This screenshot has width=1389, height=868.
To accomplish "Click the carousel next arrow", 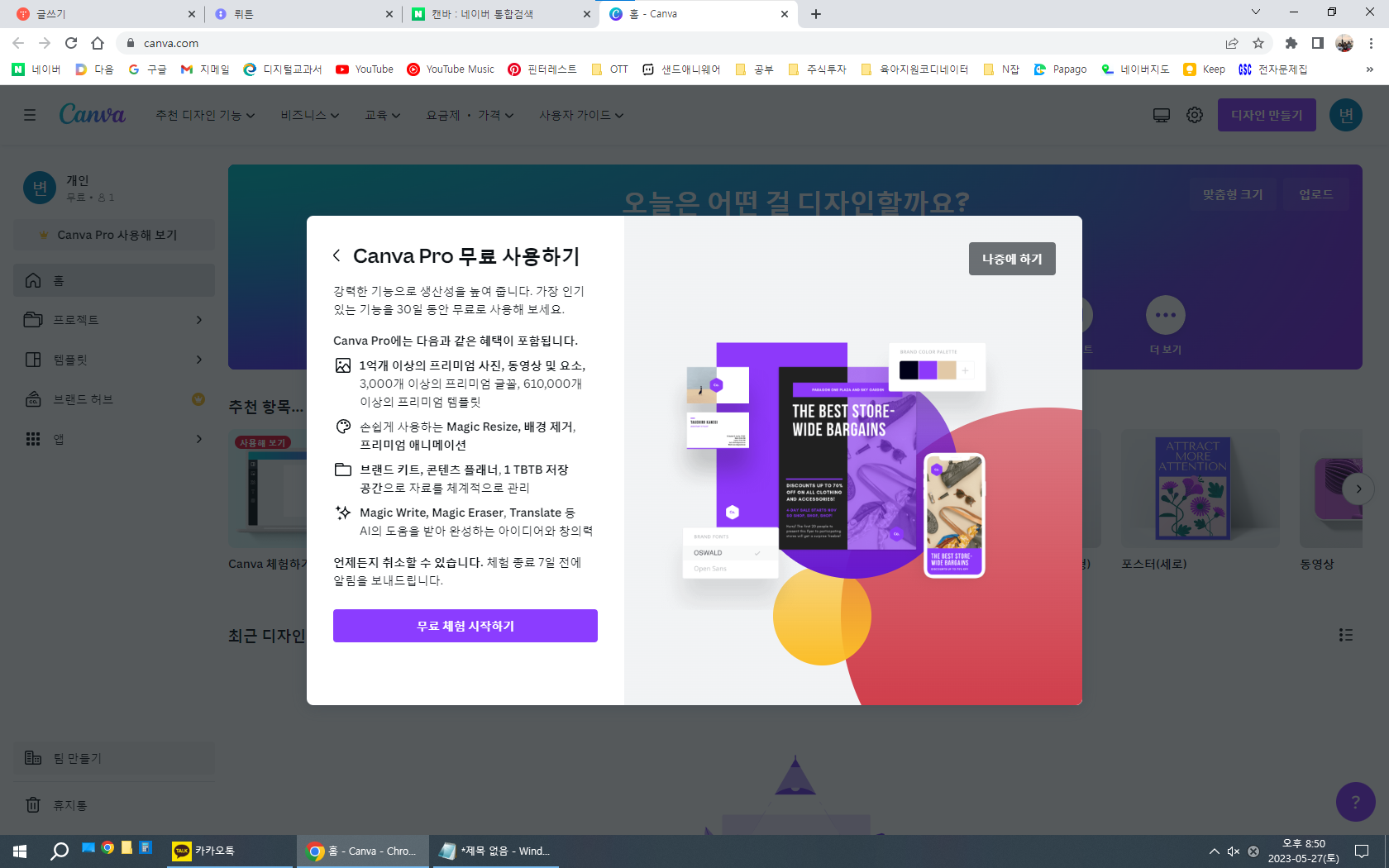I will click(x=1358, y=489).
